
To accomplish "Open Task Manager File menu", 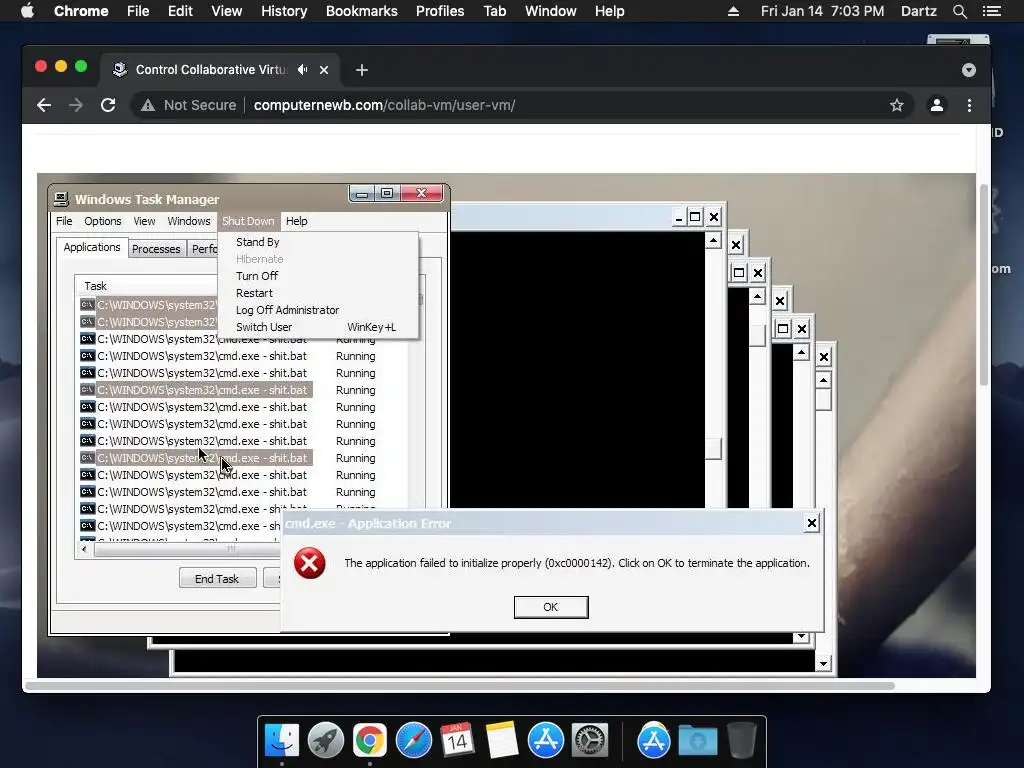I will tap(64, 221).
